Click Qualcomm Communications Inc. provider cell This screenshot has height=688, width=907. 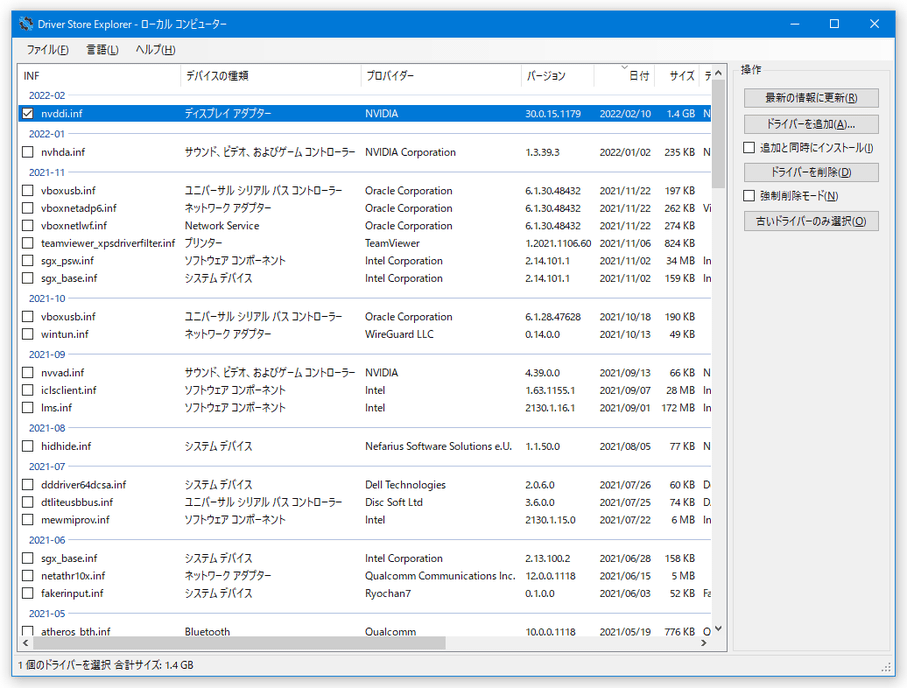click(440, 576)
